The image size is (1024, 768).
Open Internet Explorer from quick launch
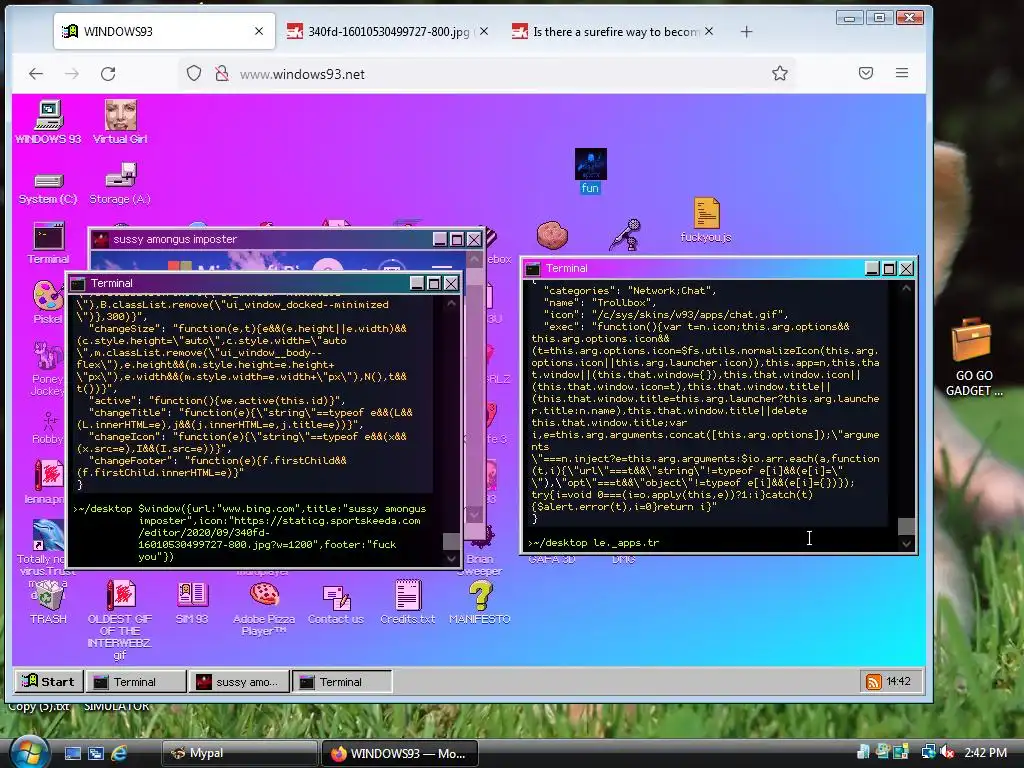click(x=119, y=753)
